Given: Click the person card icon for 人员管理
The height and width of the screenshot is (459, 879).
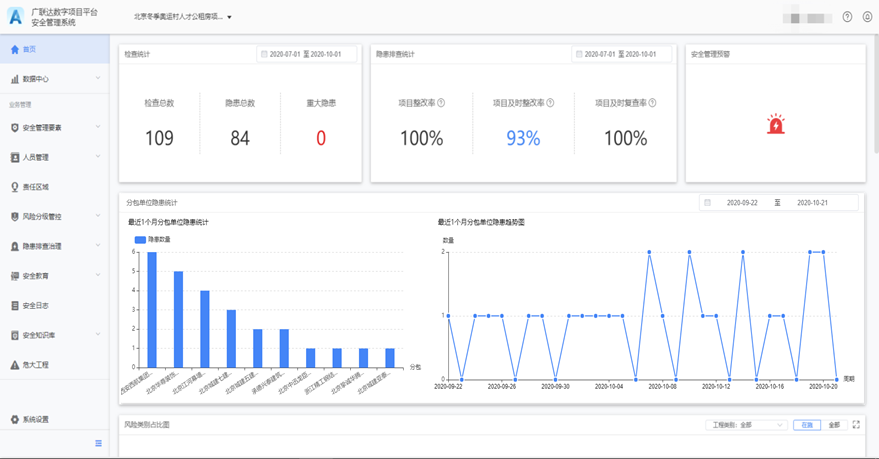Looking at the screenshot, I should pos(15,157).
